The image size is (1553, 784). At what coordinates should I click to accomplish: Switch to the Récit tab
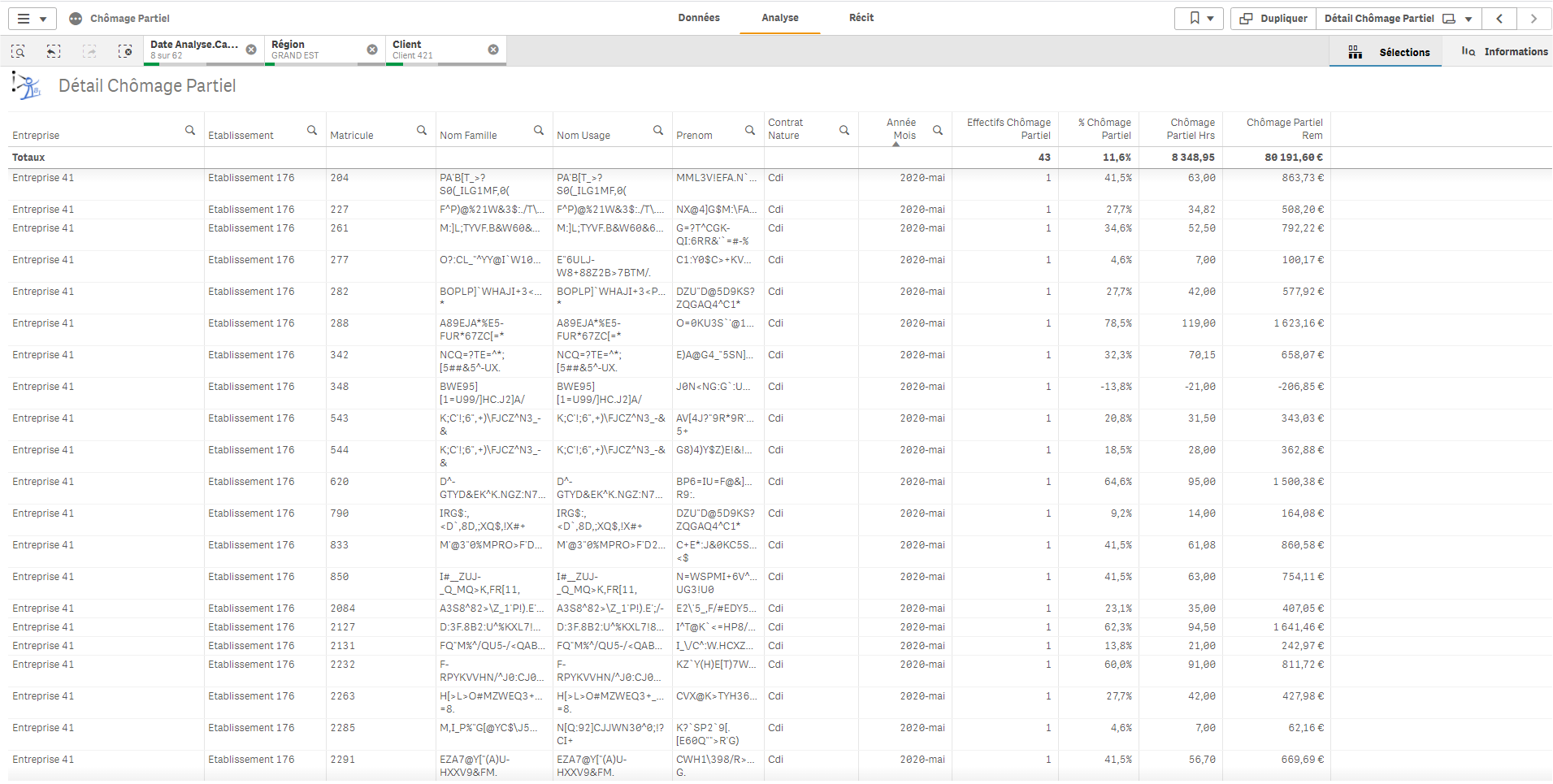click(x=861, y=18)
